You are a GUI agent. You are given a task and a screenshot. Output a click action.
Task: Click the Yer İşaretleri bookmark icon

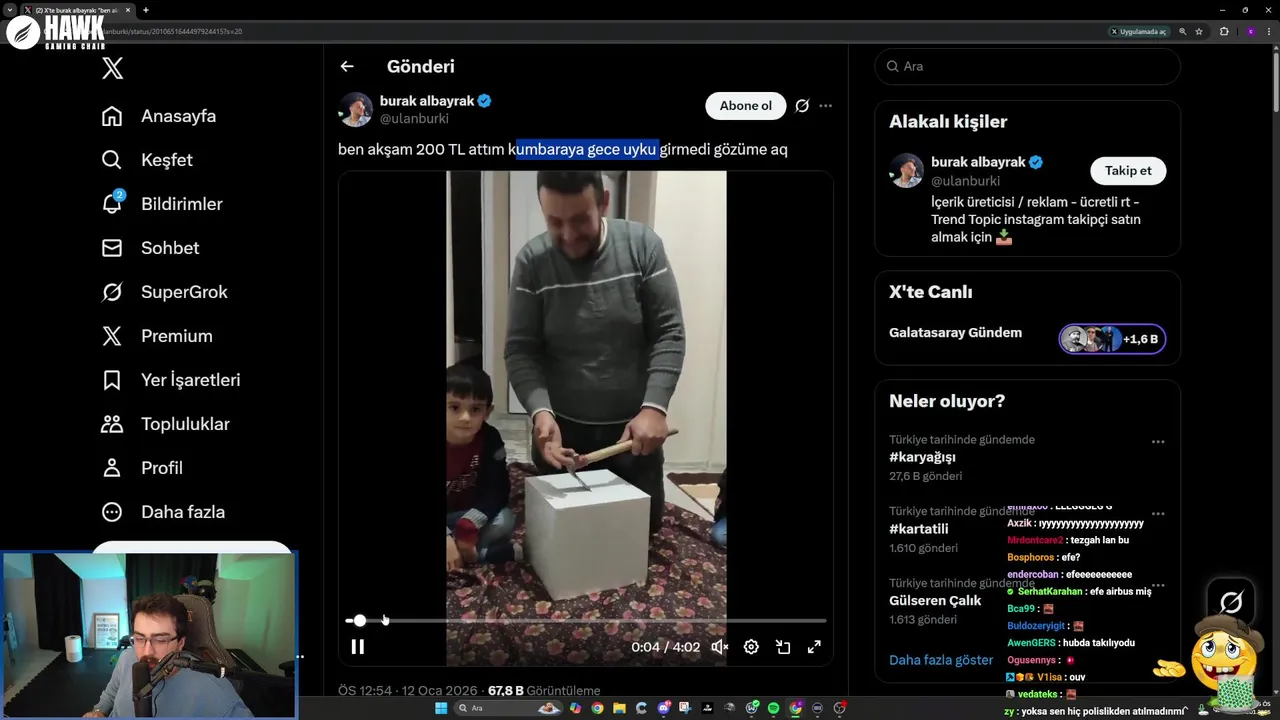(x=112, y=380)
